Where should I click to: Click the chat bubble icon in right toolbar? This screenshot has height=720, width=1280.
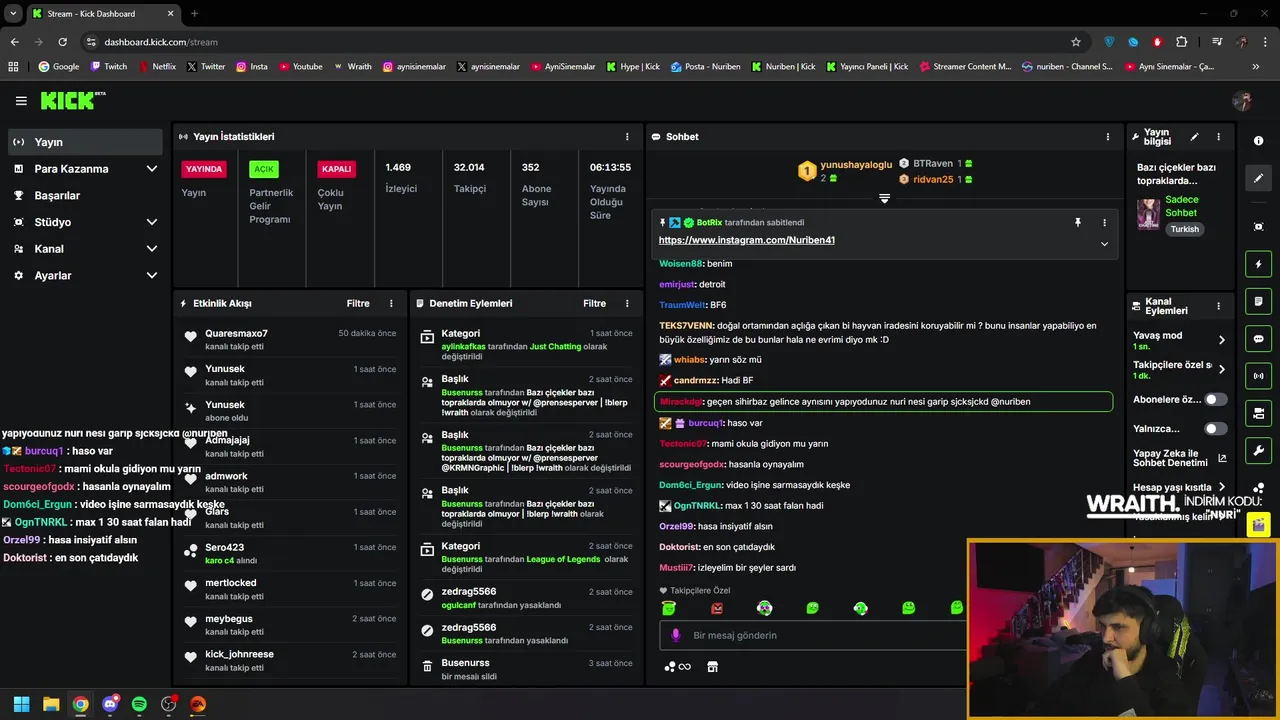1258,339
